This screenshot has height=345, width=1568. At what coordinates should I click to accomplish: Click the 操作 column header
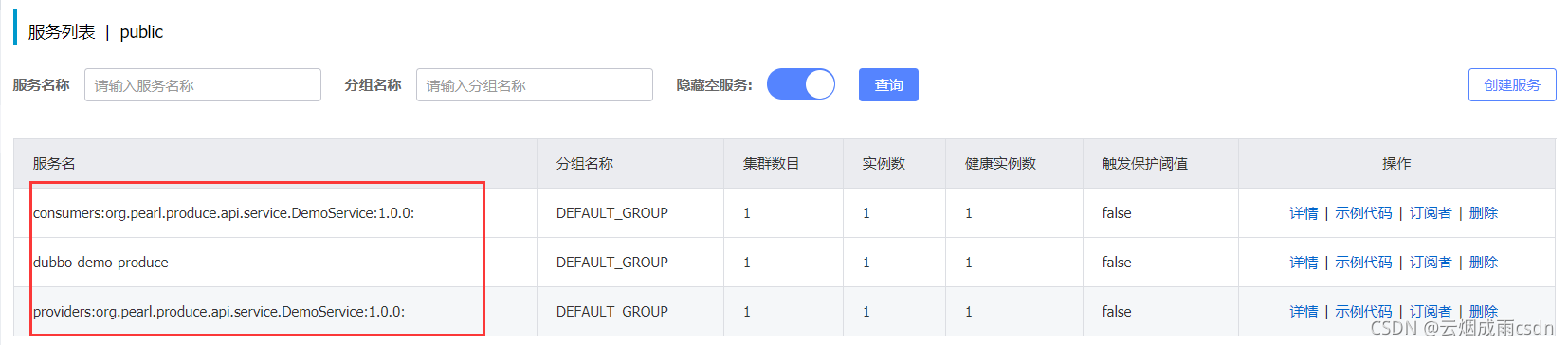(1396, 164)
